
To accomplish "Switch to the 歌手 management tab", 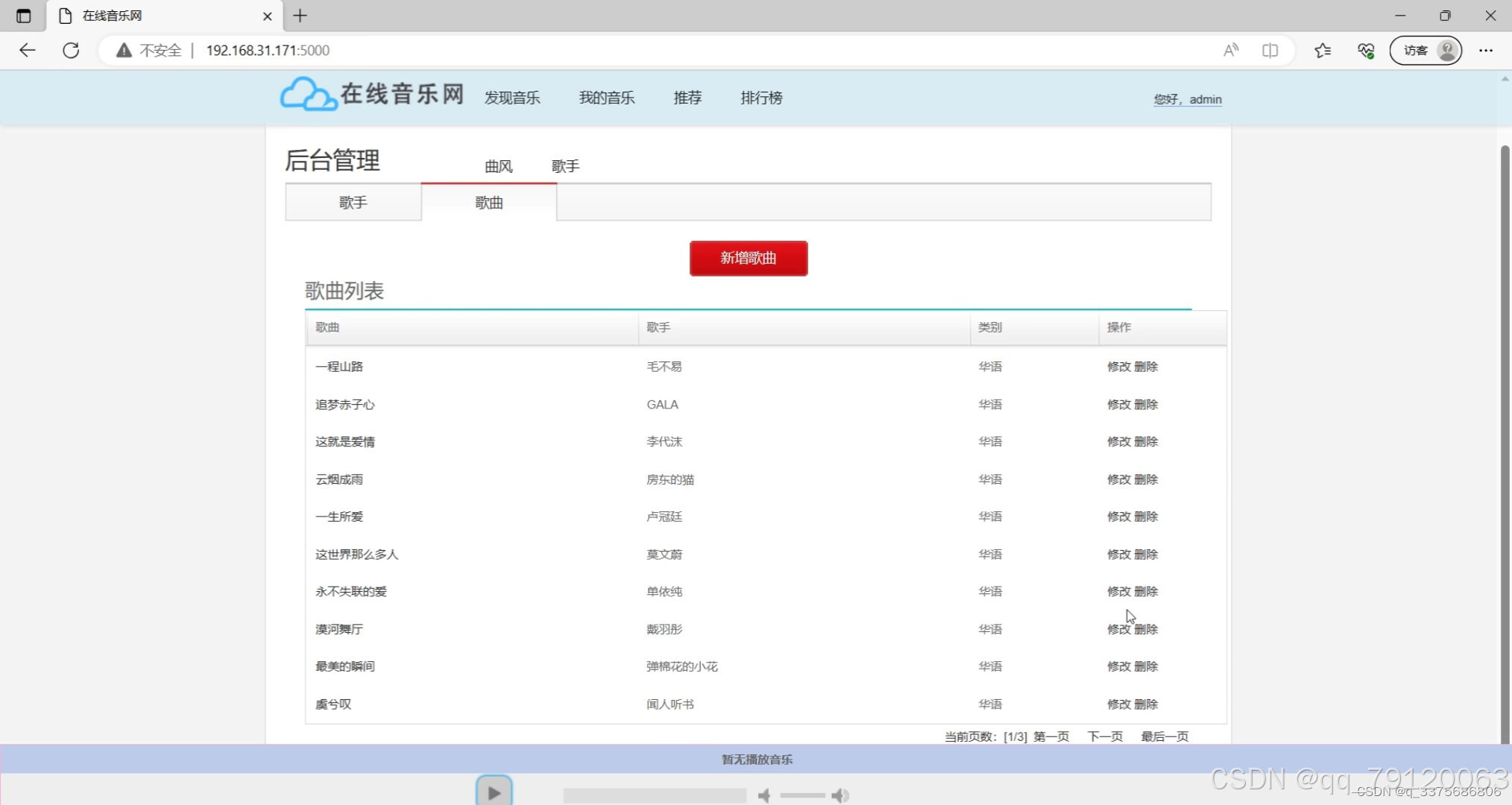I will point(353,203).
